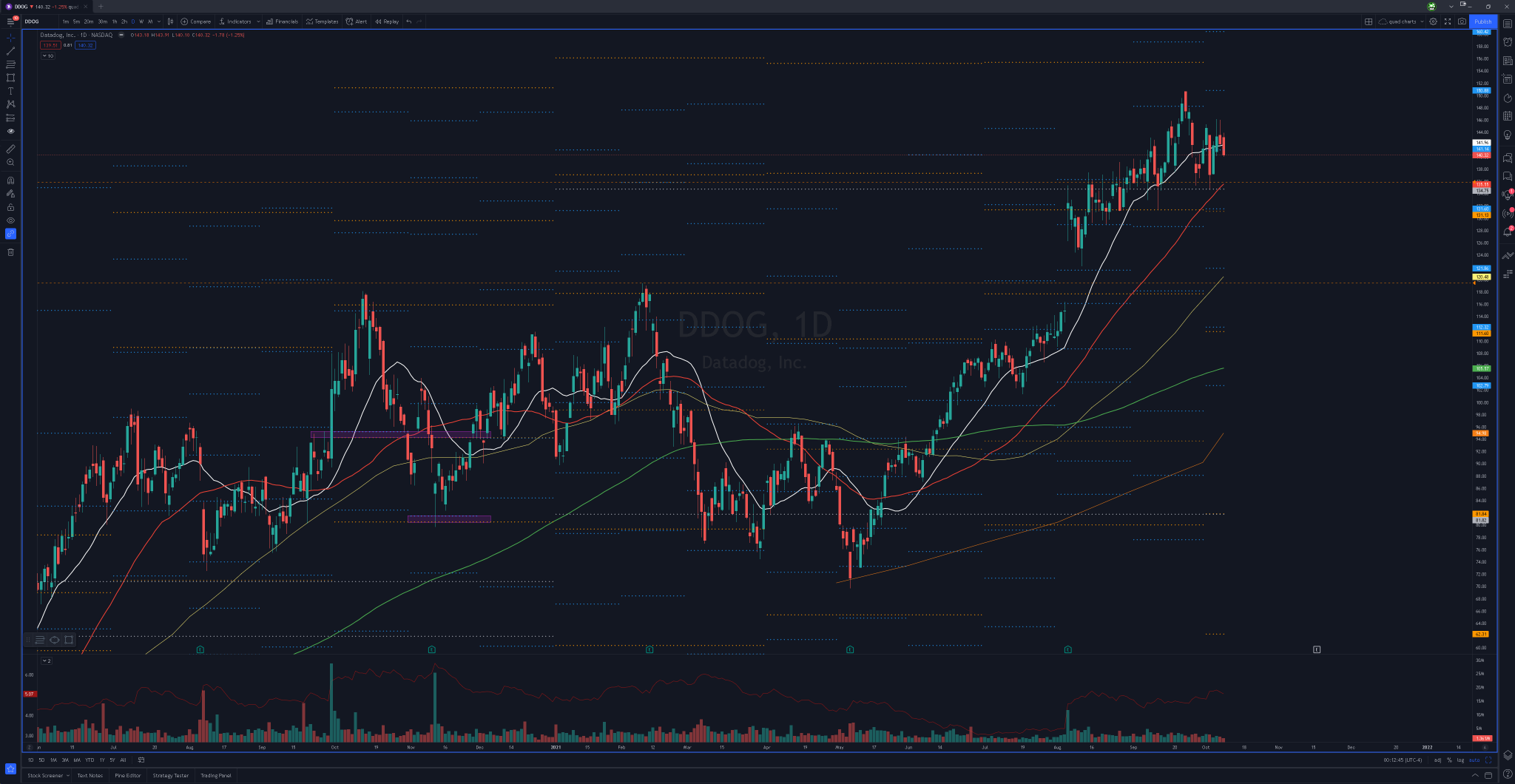Select the crosshair cursor tool
The image size is (1515, 784).
[10, 37]
